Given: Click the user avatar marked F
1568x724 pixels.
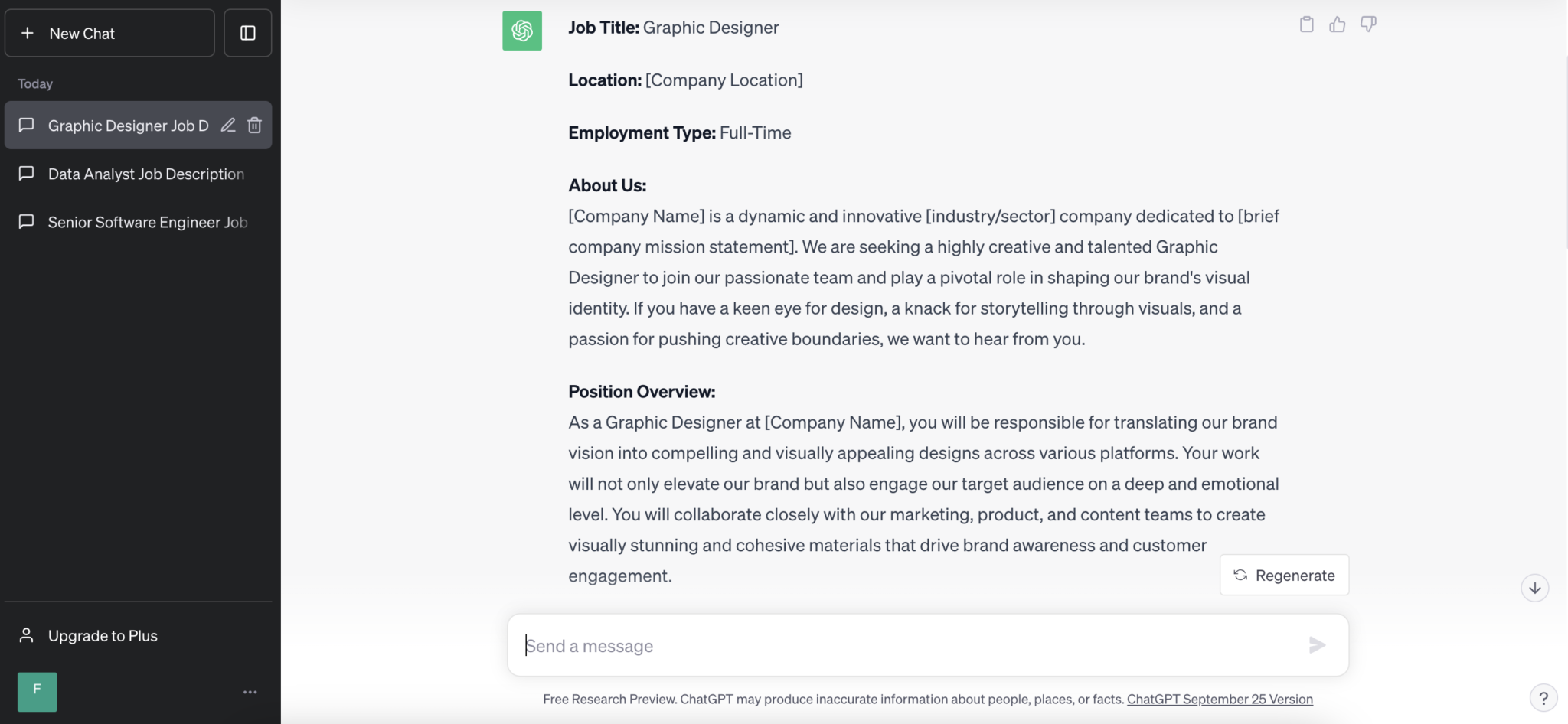Looking at the screenshot, I should [x=37, y=691].
